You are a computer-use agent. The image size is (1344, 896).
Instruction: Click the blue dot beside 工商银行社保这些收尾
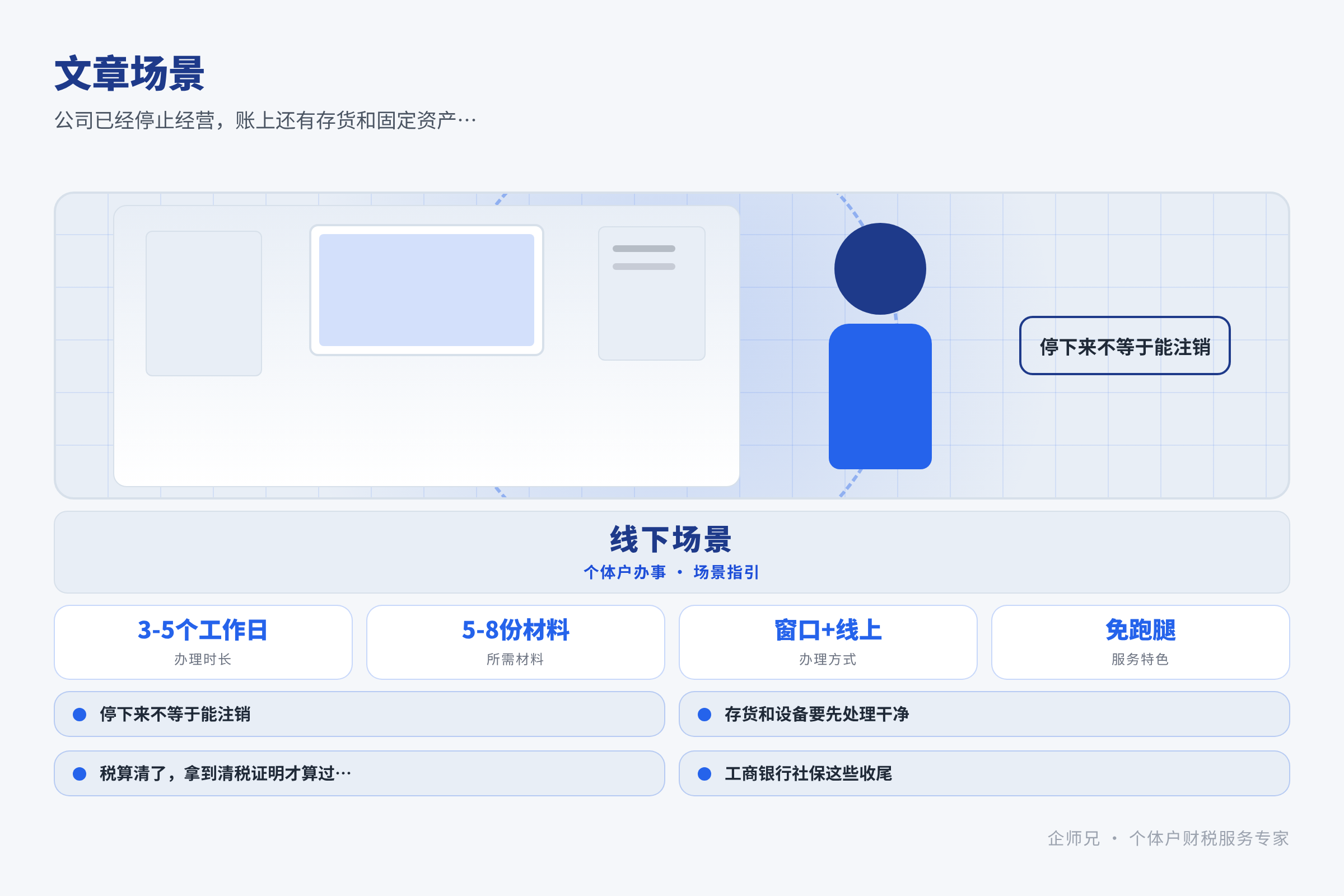[704, 774]
